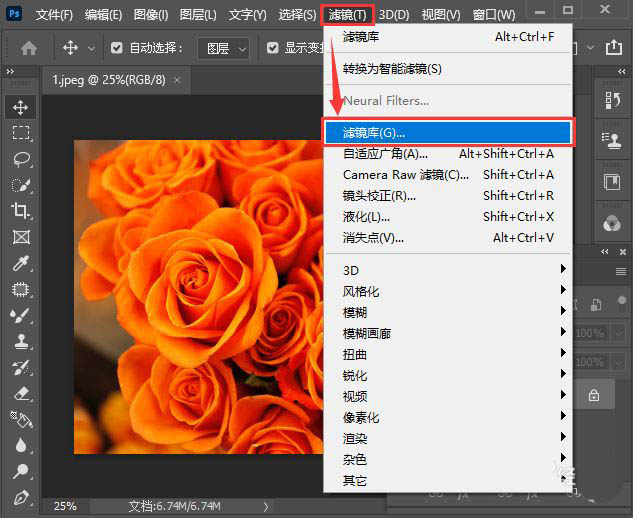The height and width of the screenshot is (518, 633).
Task: Open the 图层 auto-select dropdown
Action: point(223,48)
